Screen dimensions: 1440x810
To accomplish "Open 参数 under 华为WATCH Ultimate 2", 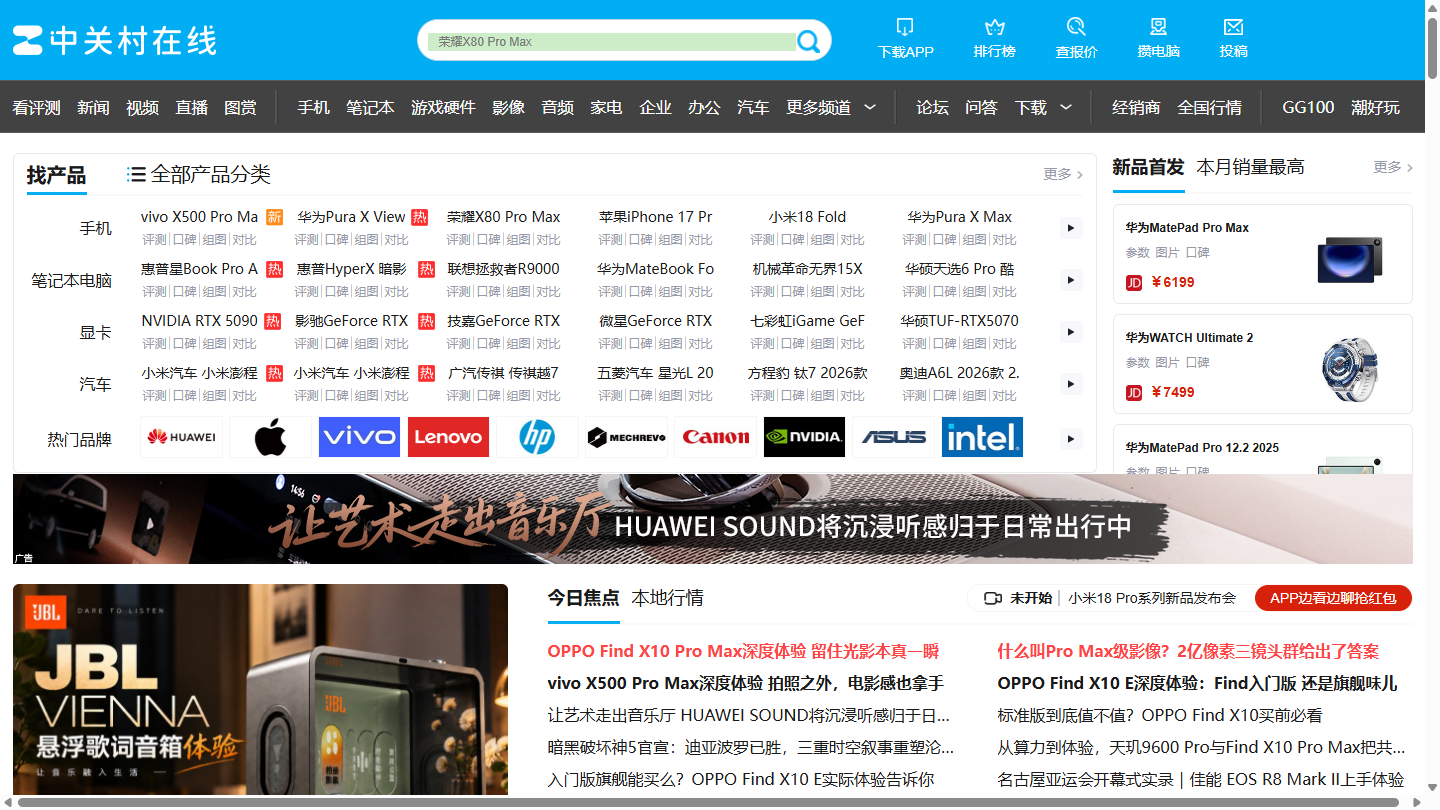I will point(1137,362).
